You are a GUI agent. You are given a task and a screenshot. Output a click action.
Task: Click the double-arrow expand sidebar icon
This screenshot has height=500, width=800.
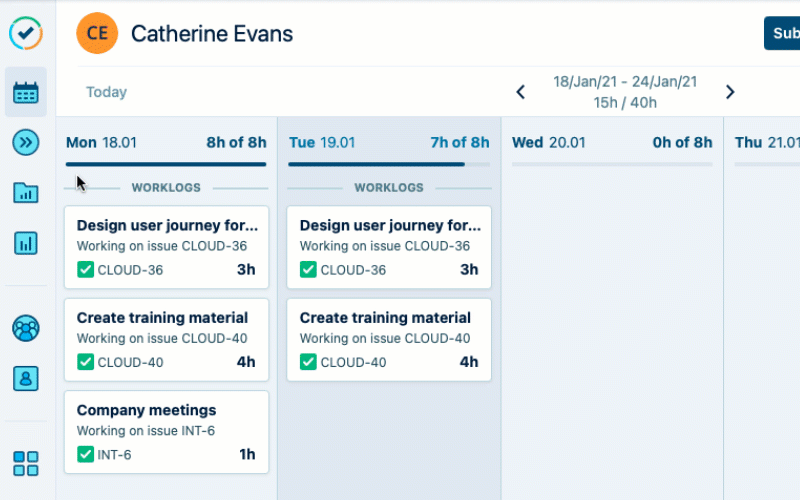pos(26,143)
